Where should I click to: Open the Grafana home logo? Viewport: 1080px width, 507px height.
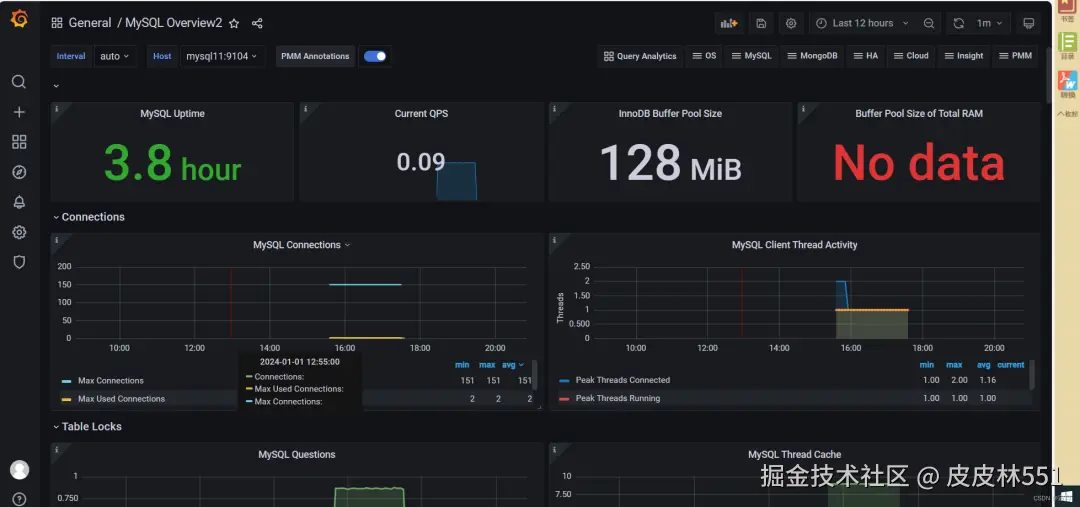[x=19, y=19]
